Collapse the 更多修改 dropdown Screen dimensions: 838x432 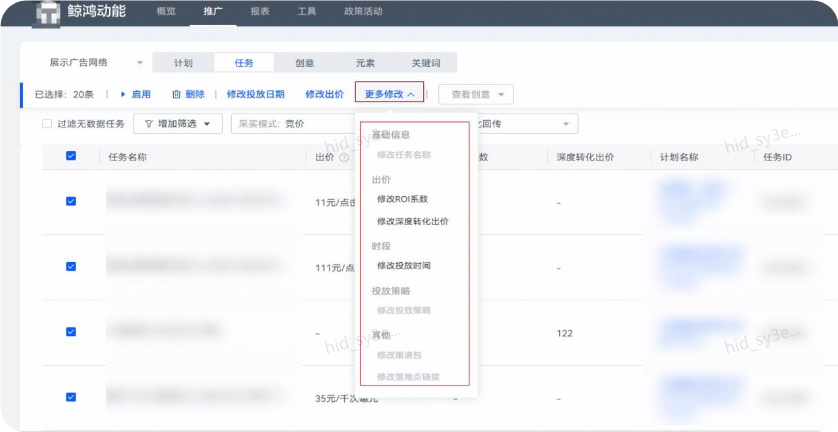(x=390, y=94)
